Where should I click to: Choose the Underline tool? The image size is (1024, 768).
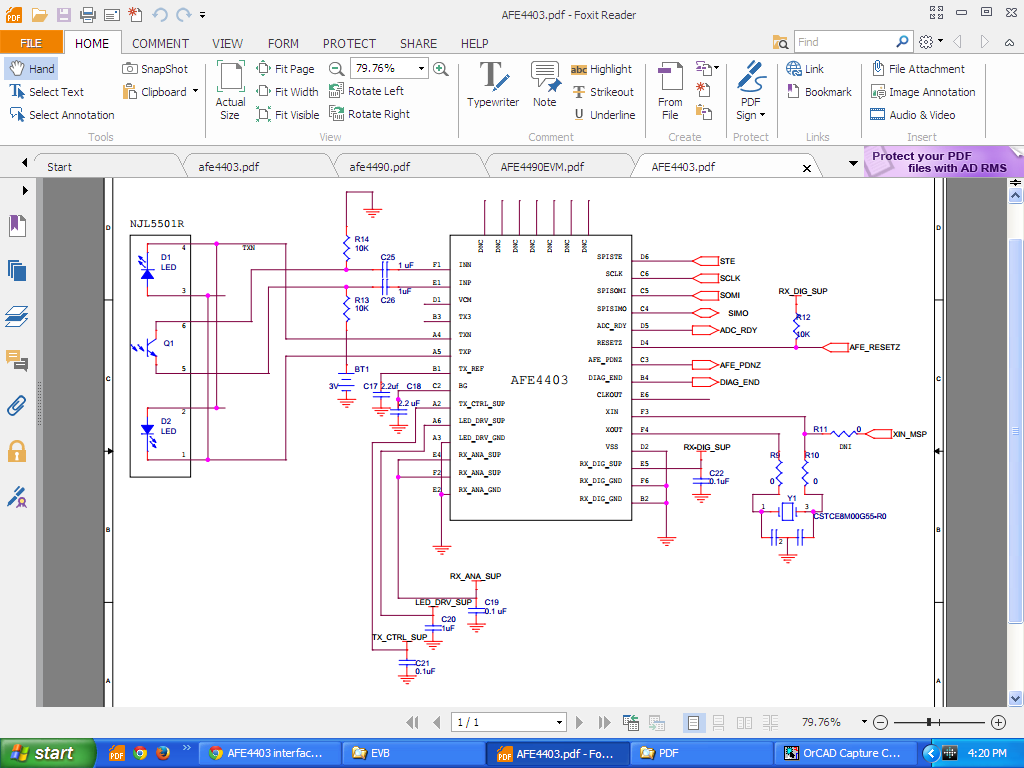[605, 115]
